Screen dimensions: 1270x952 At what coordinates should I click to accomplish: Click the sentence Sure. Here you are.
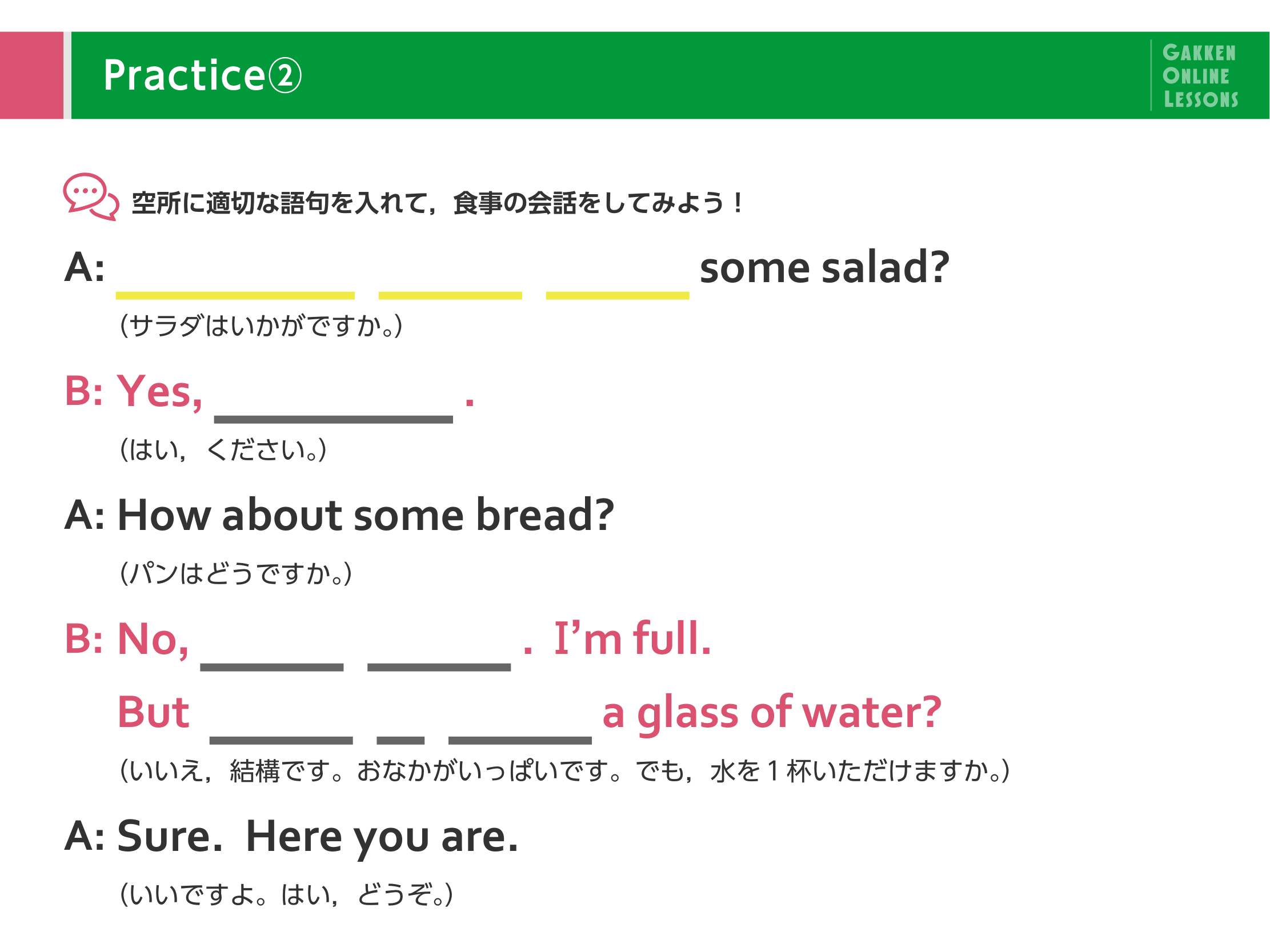(318, 838)
